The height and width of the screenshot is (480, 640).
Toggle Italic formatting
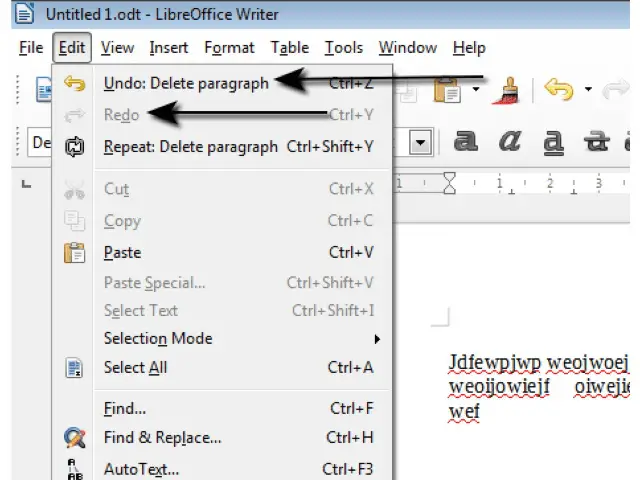click(x=510, y=141)
